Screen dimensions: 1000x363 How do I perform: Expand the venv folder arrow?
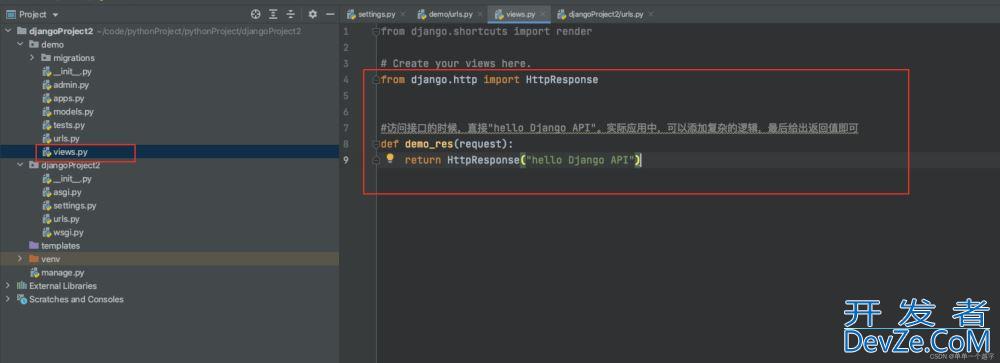(x=21, y=259)
